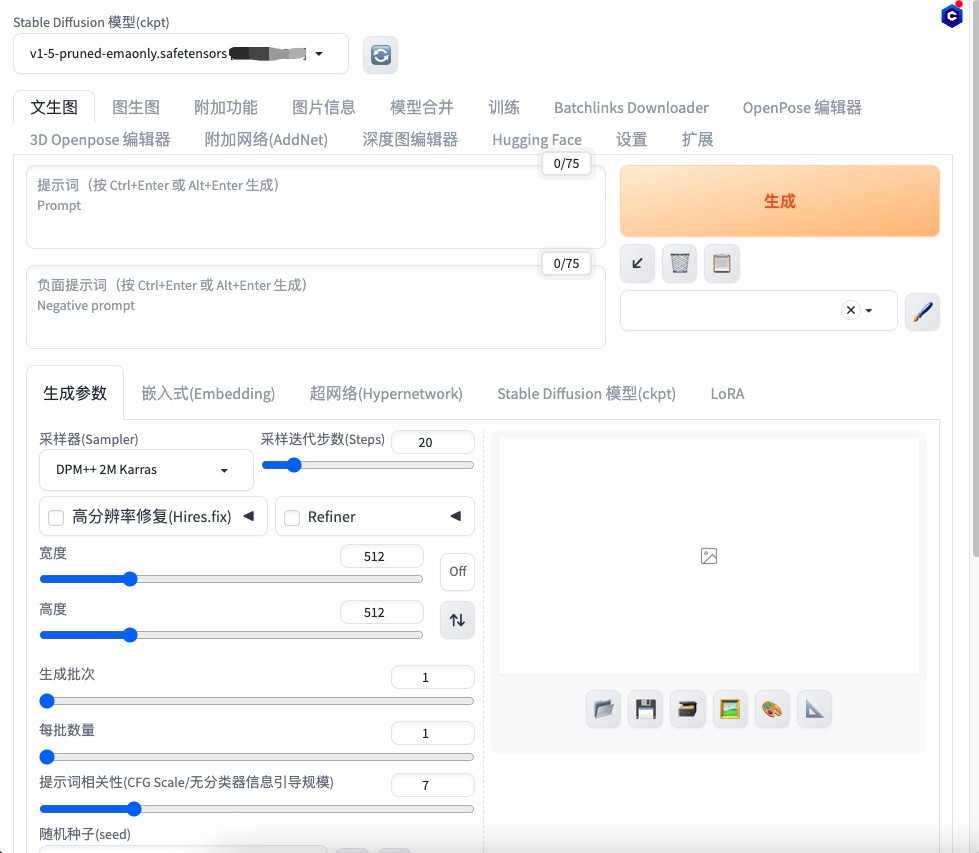
Task: Click the clipboard icon beside the trash
Action: click(x=721, y=264)
